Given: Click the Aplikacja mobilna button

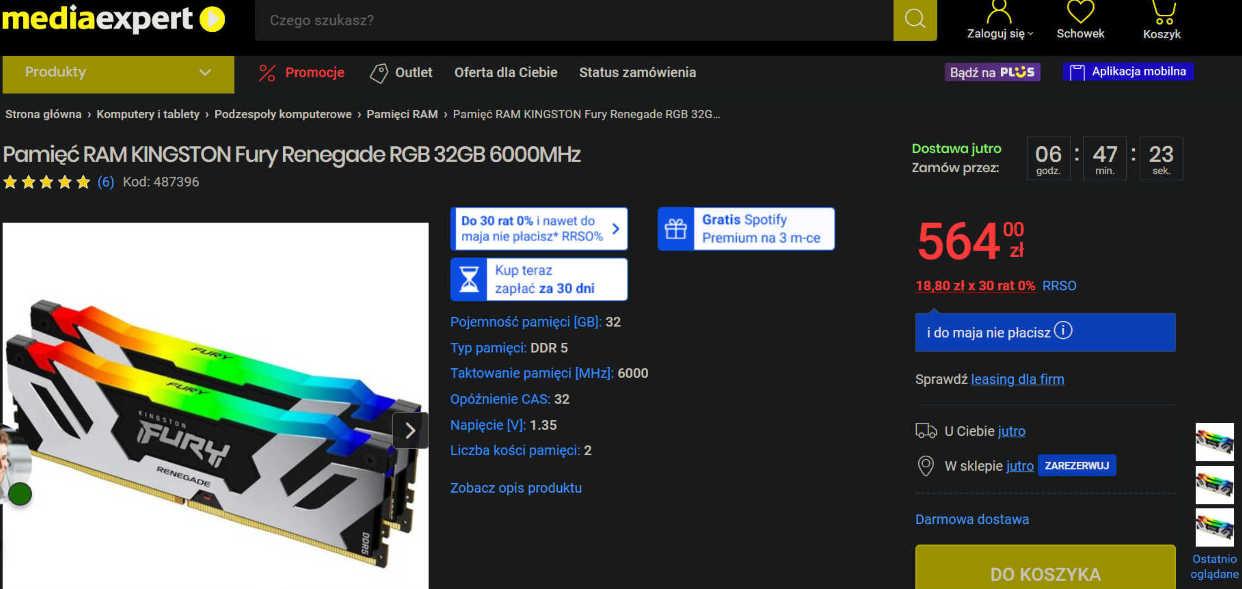Looking at the screenshot, I should coord(1128,72).
